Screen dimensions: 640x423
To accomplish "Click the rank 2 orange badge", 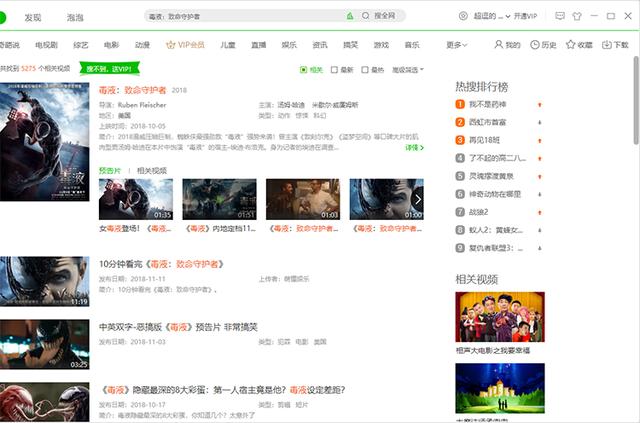I will tap(460, 122).
